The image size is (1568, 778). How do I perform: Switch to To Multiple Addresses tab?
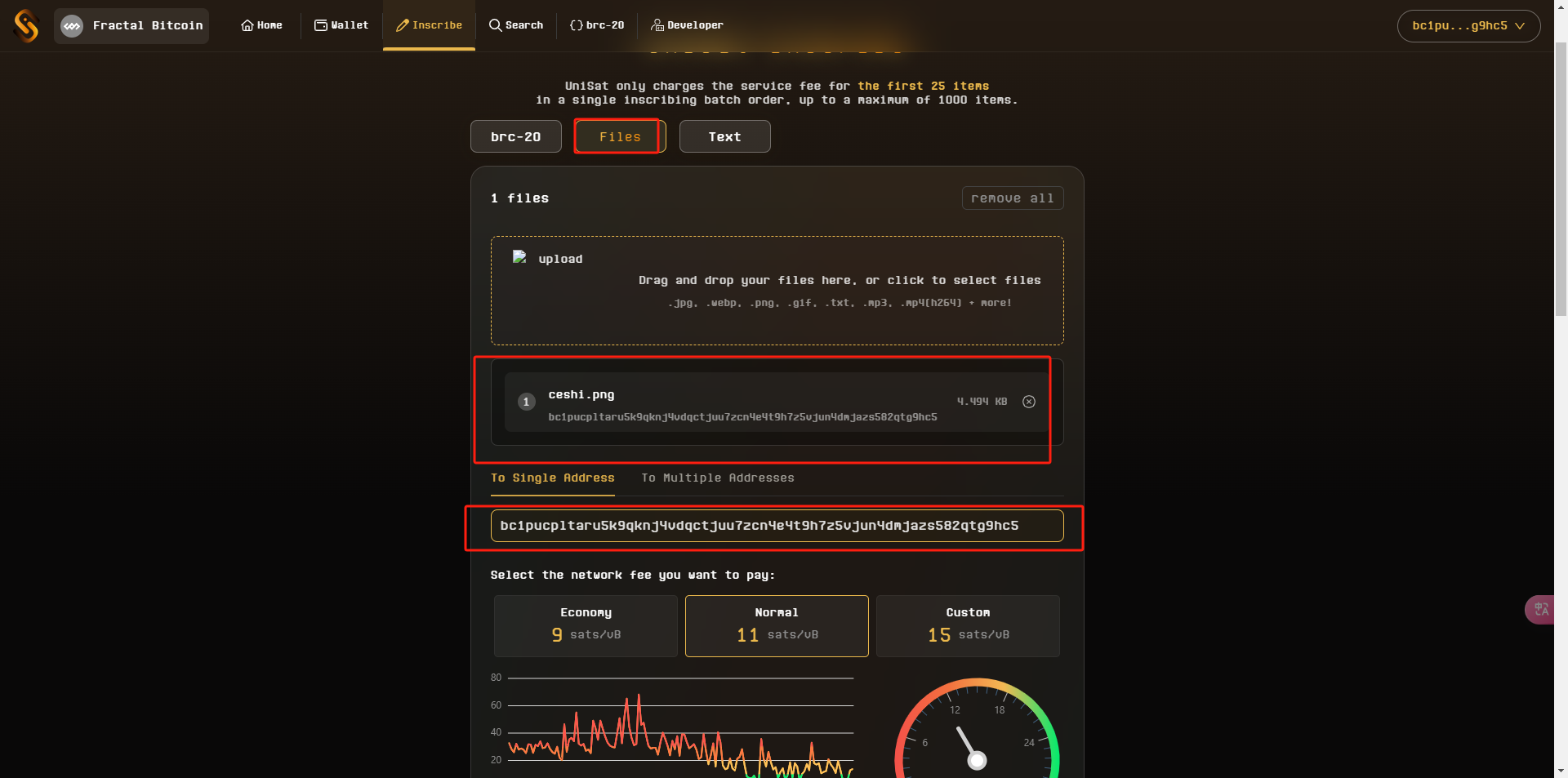coord(718,478)
